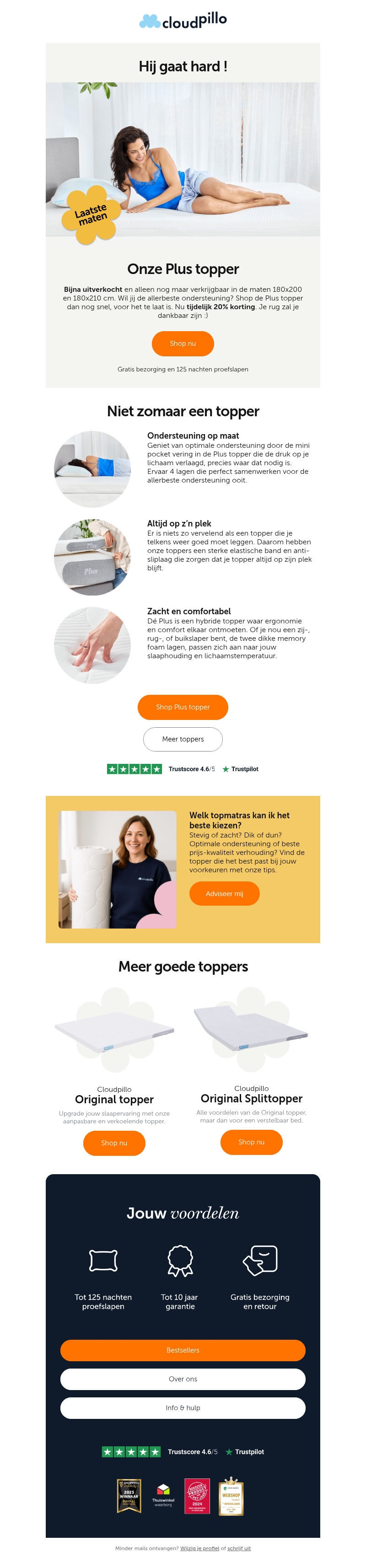This screenshot has height=1568, width=366.
Task: Open the Info & hulp menu bar
Action: tap(183, 1408)
